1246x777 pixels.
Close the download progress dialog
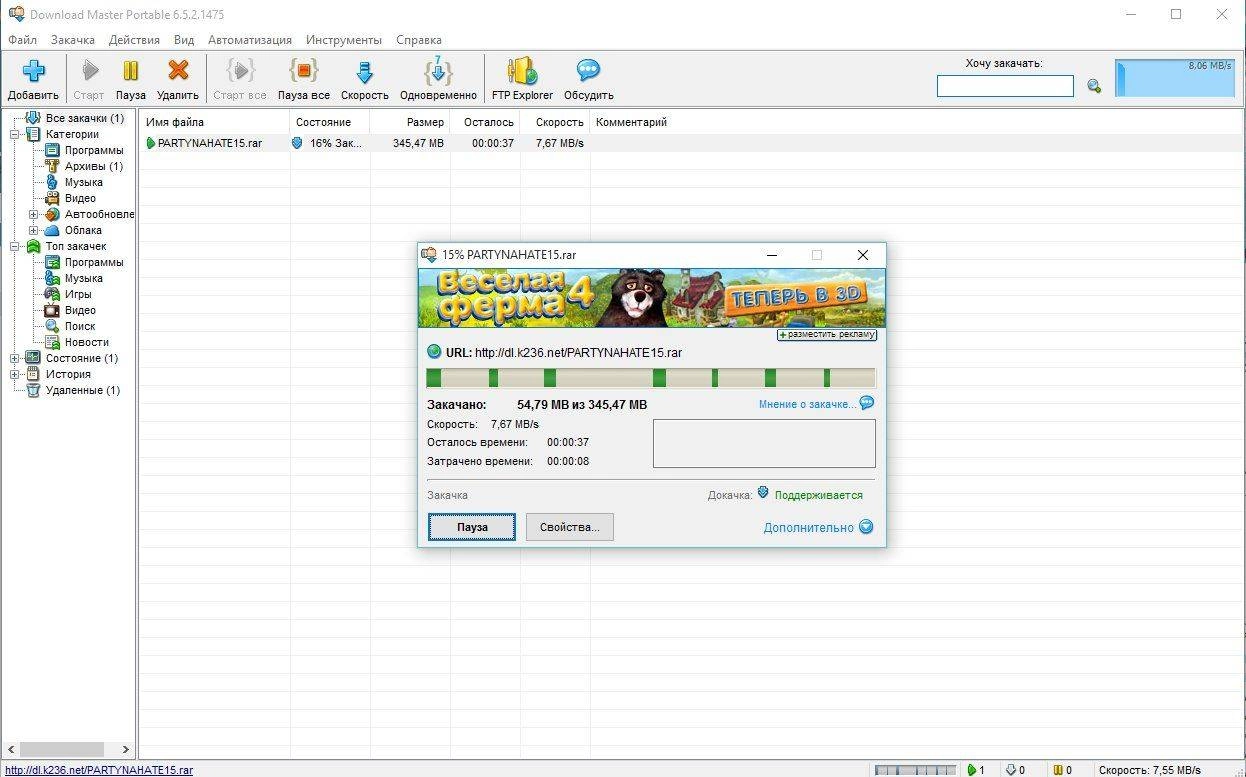click(x=863, y=255)
